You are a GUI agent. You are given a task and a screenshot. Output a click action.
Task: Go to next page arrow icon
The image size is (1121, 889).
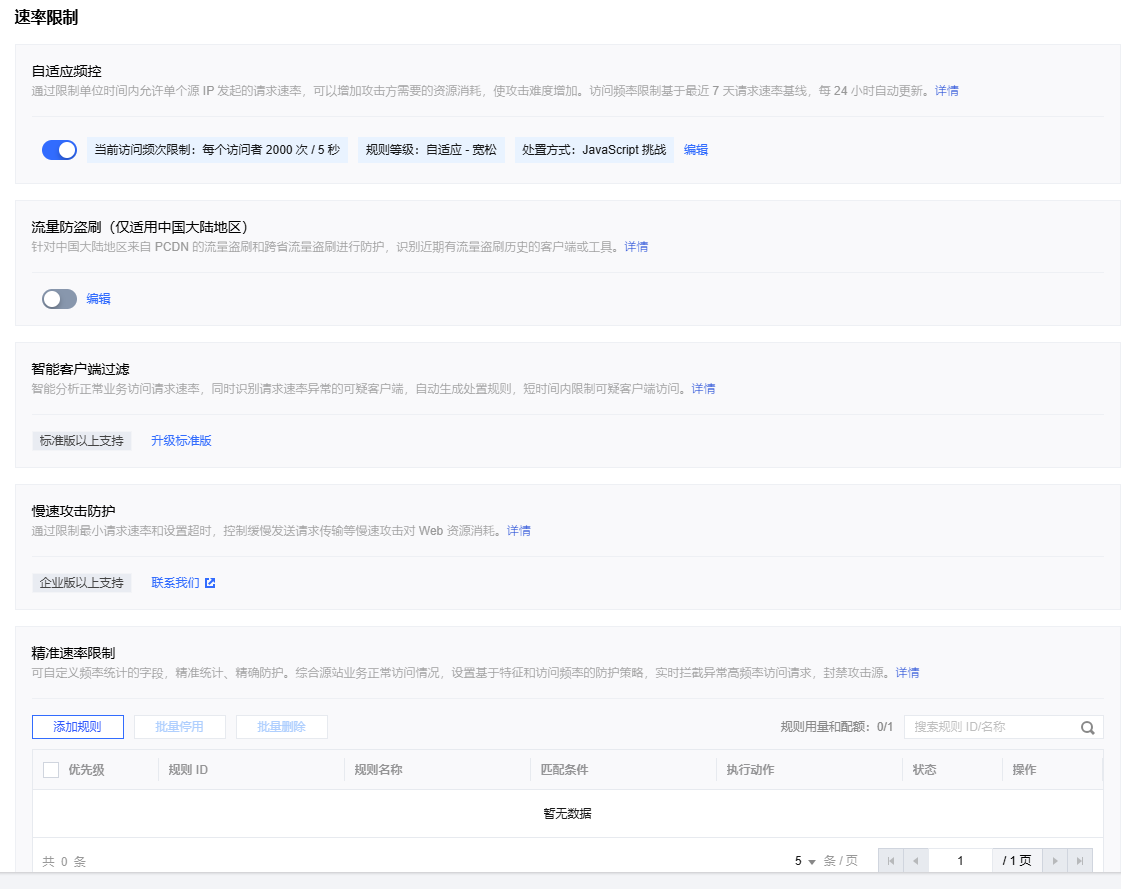coord(1055,861)
